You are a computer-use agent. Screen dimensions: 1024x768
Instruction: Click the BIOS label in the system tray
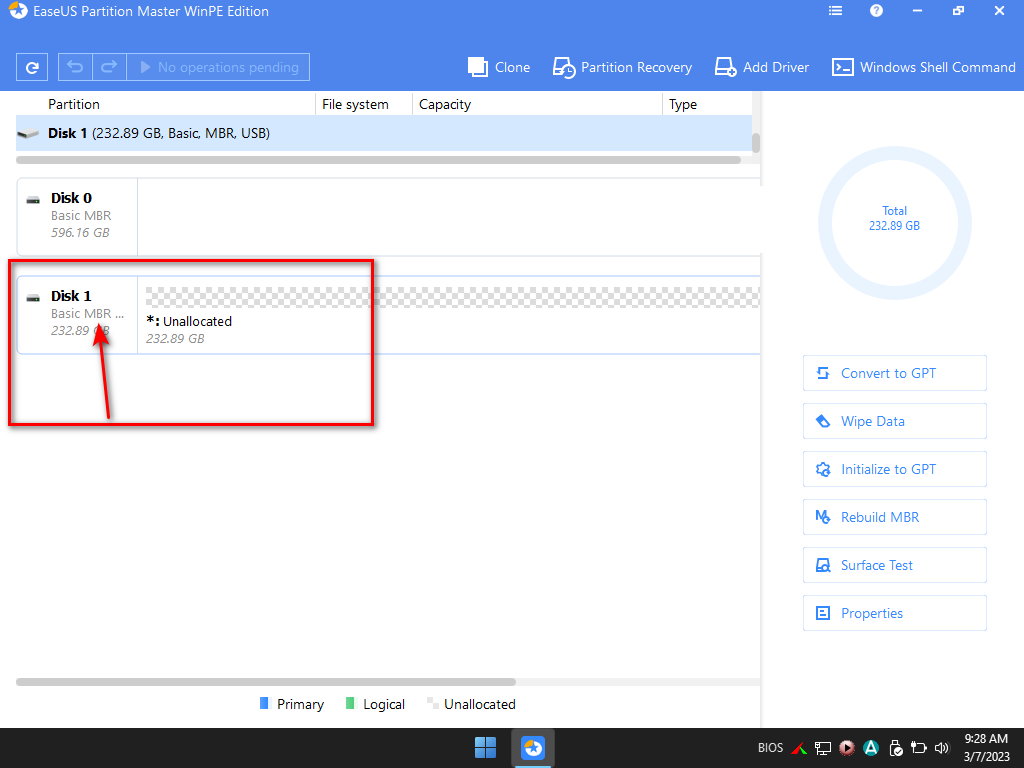771,748
